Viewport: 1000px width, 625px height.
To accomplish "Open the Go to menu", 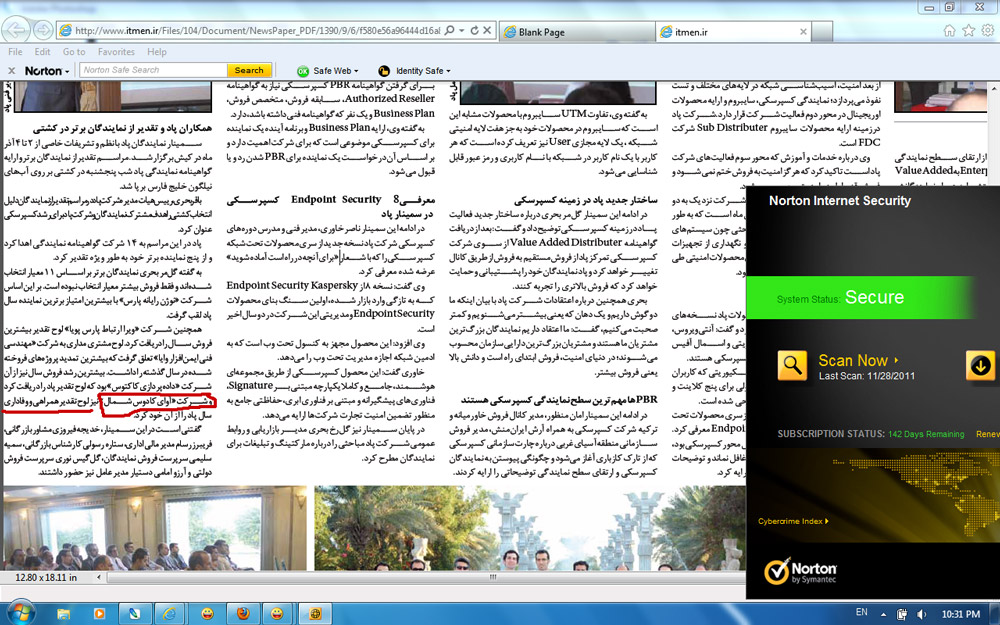I will click(74, 52).
